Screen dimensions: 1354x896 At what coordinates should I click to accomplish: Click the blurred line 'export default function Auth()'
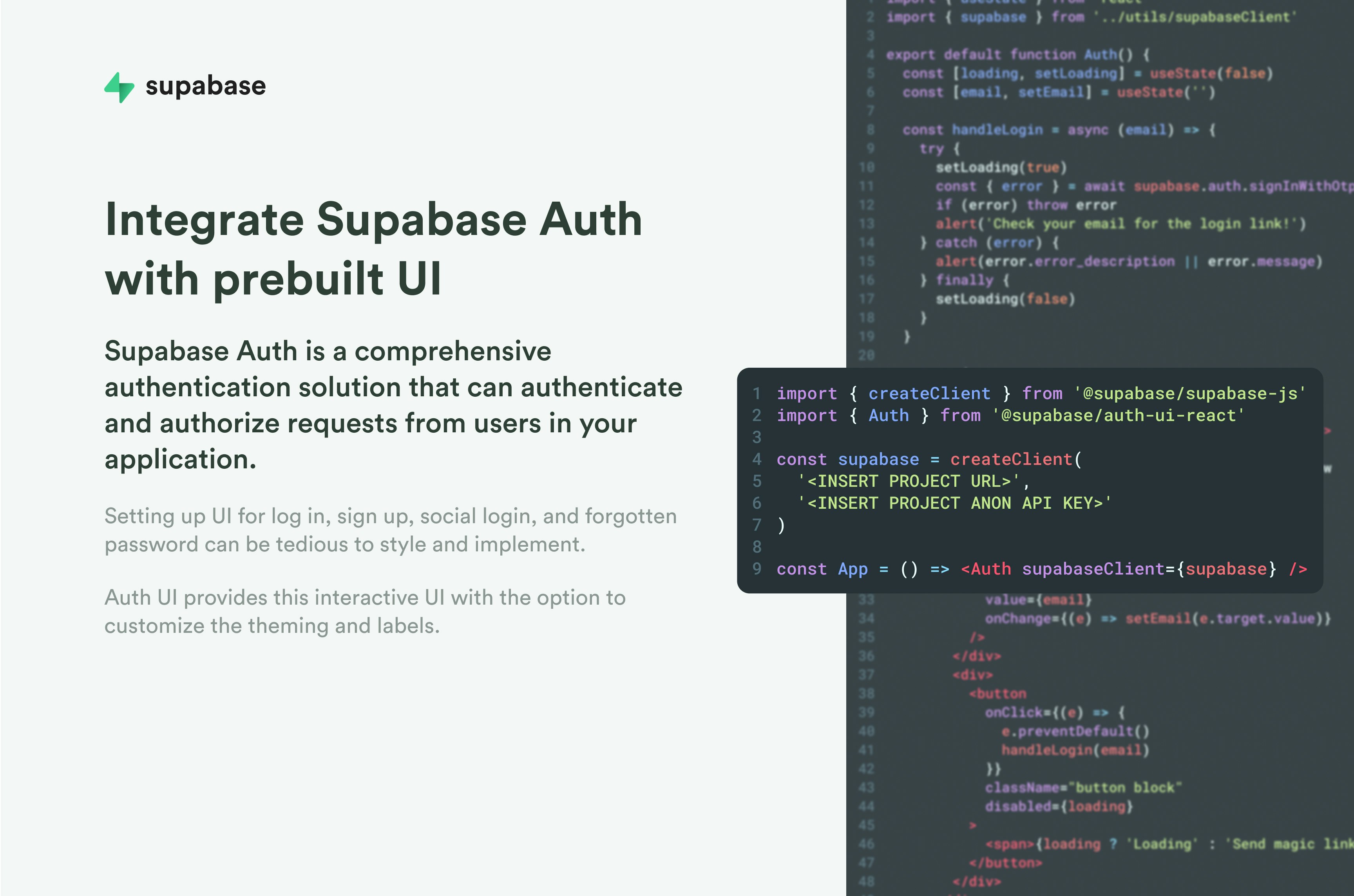click(x=1018, y=55)
